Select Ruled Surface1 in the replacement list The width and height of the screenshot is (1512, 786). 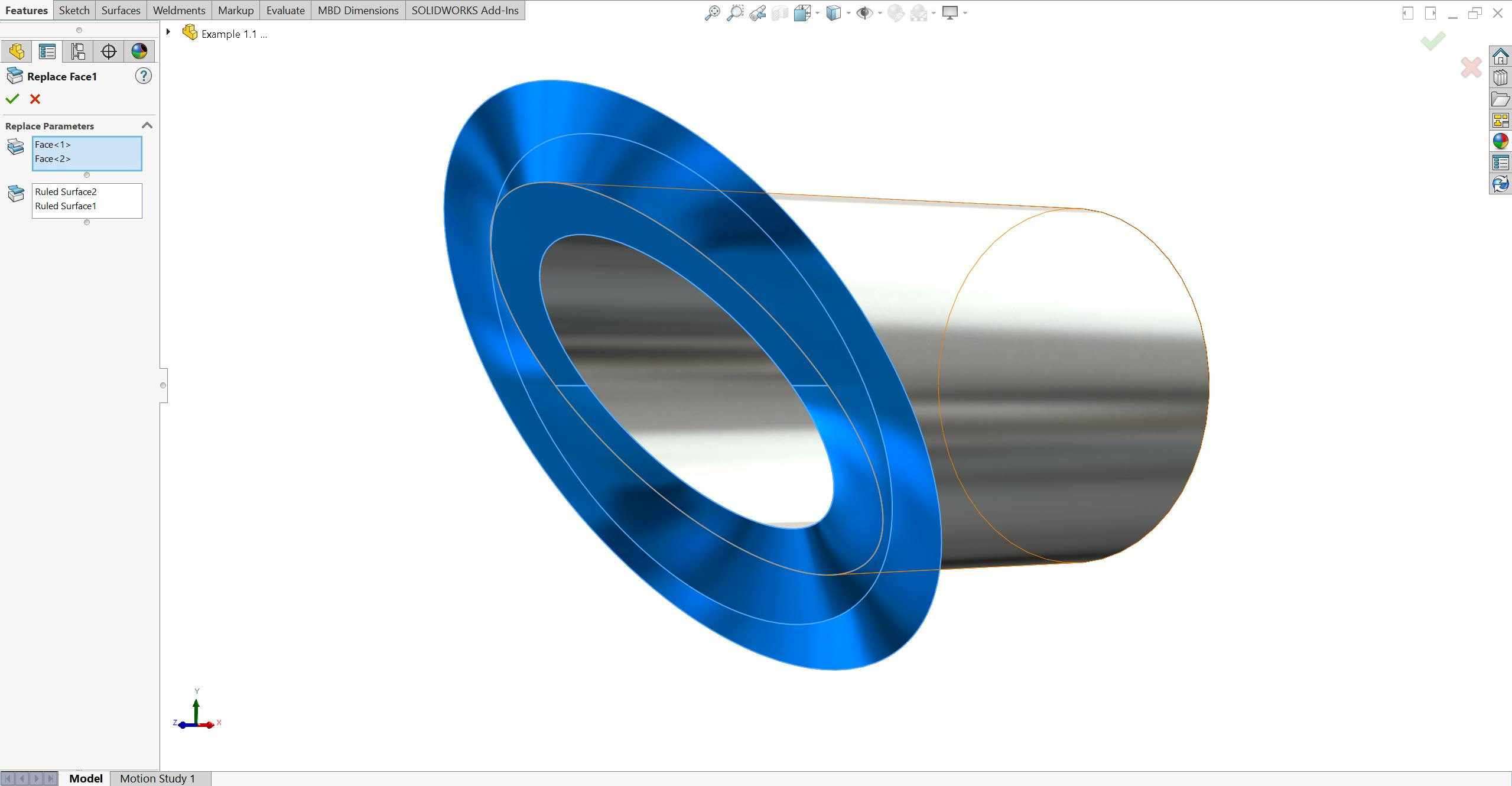[x=65, y=206]
